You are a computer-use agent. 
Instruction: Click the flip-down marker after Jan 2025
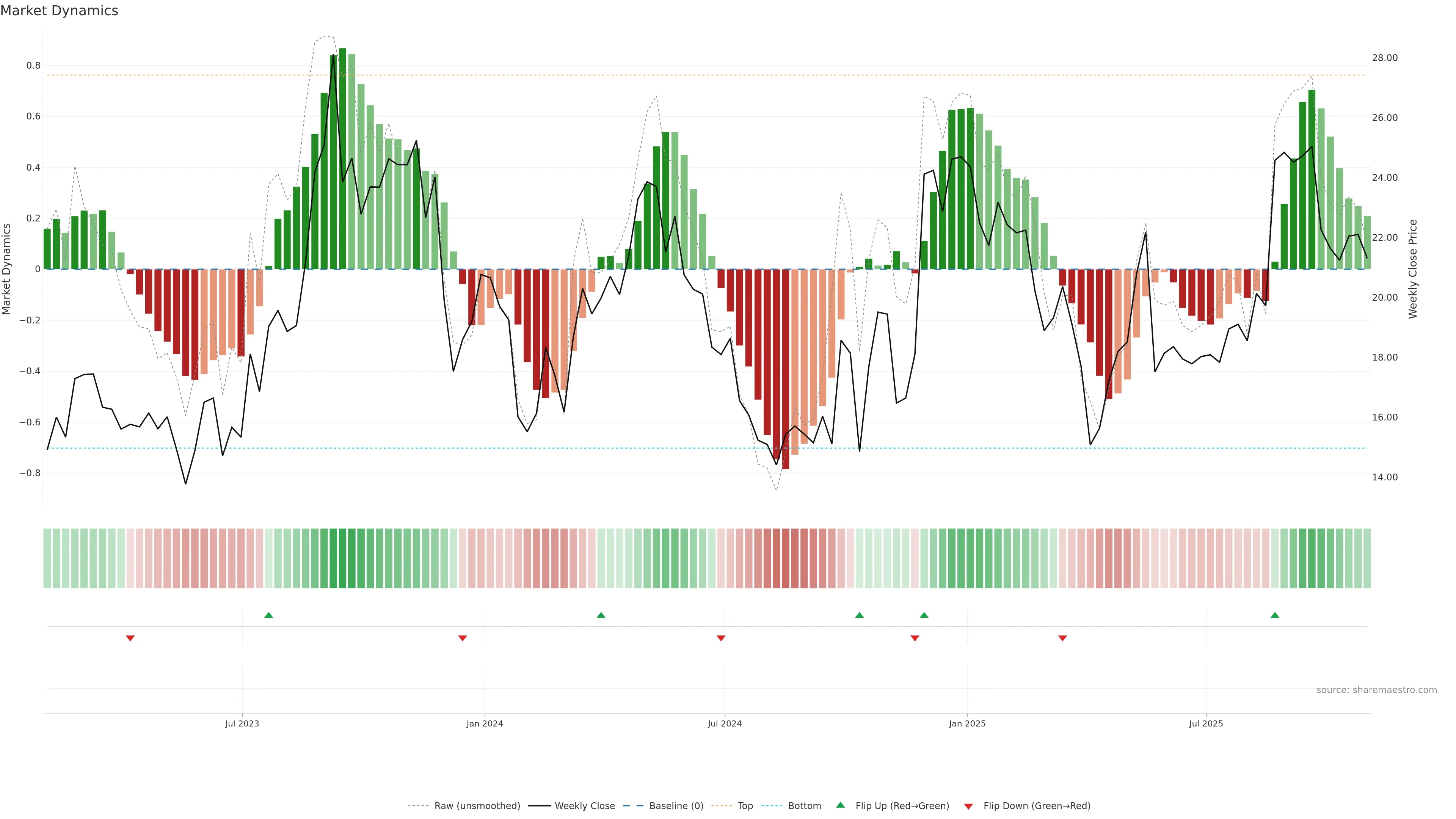(1062, 638)
